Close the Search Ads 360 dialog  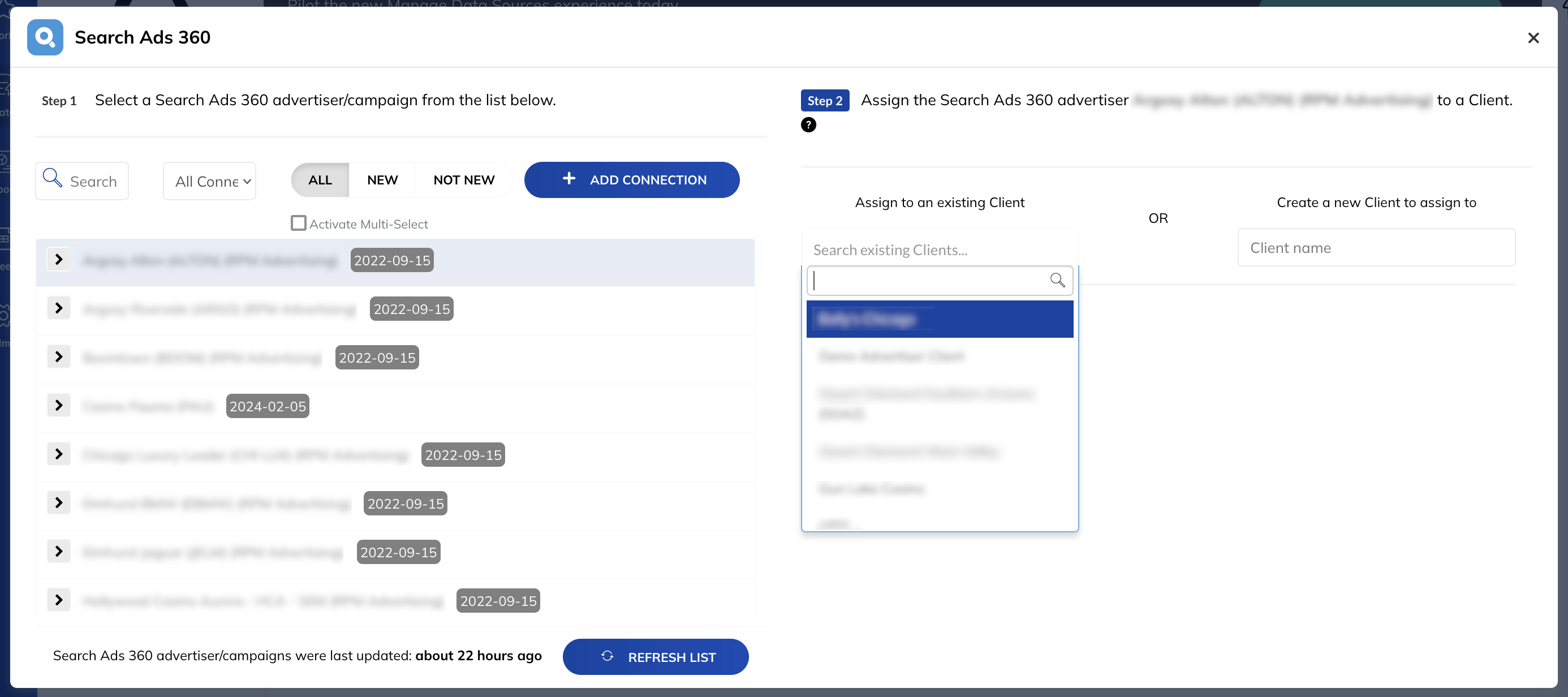(x=1533, y=38)
